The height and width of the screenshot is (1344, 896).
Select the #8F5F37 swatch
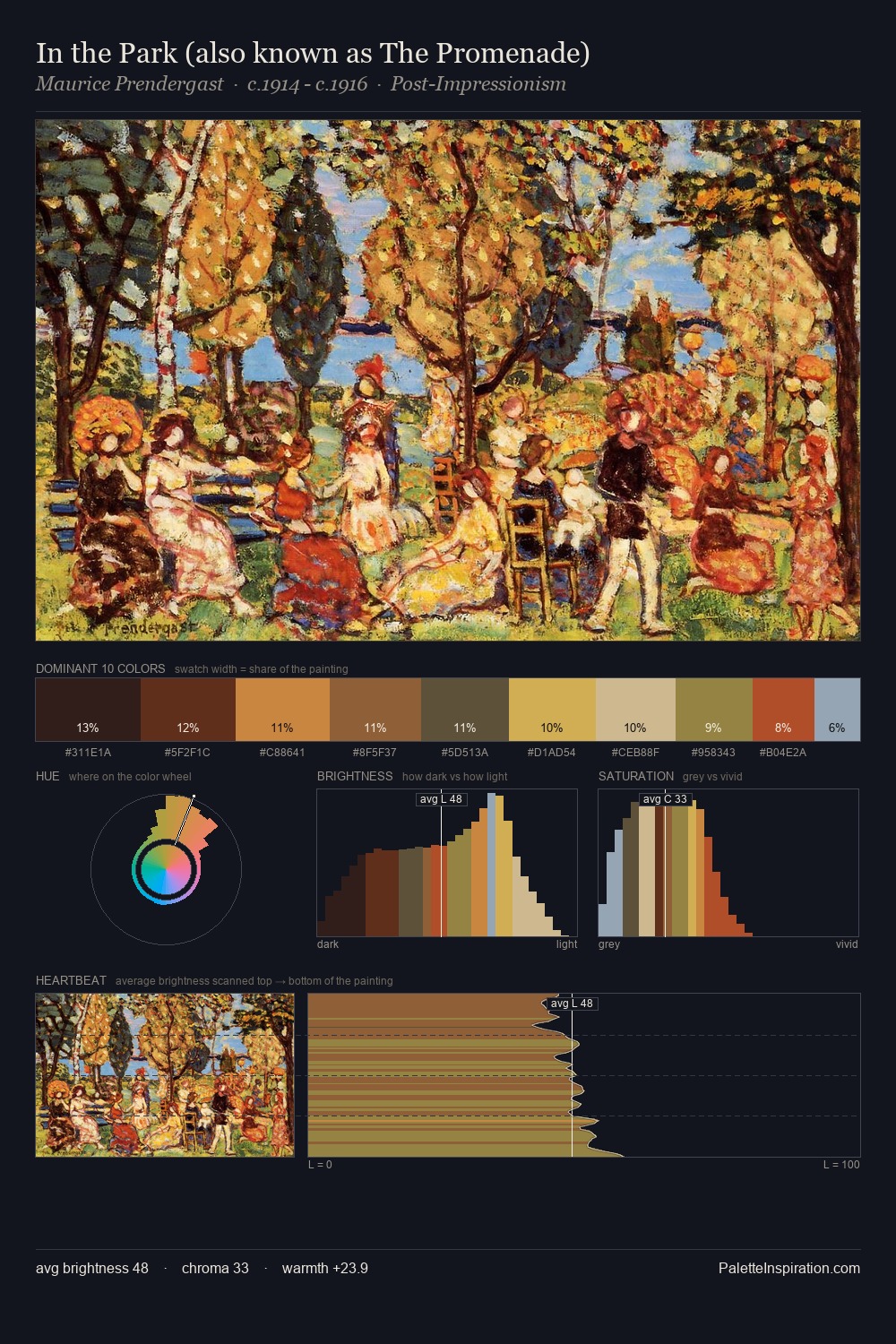[x=375, y=710]
